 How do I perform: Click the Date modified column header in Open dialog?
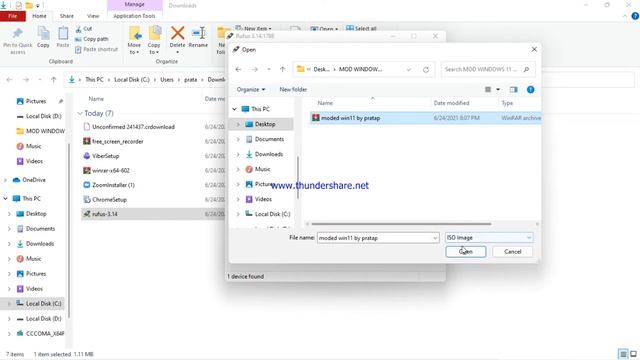pos(451,103)
